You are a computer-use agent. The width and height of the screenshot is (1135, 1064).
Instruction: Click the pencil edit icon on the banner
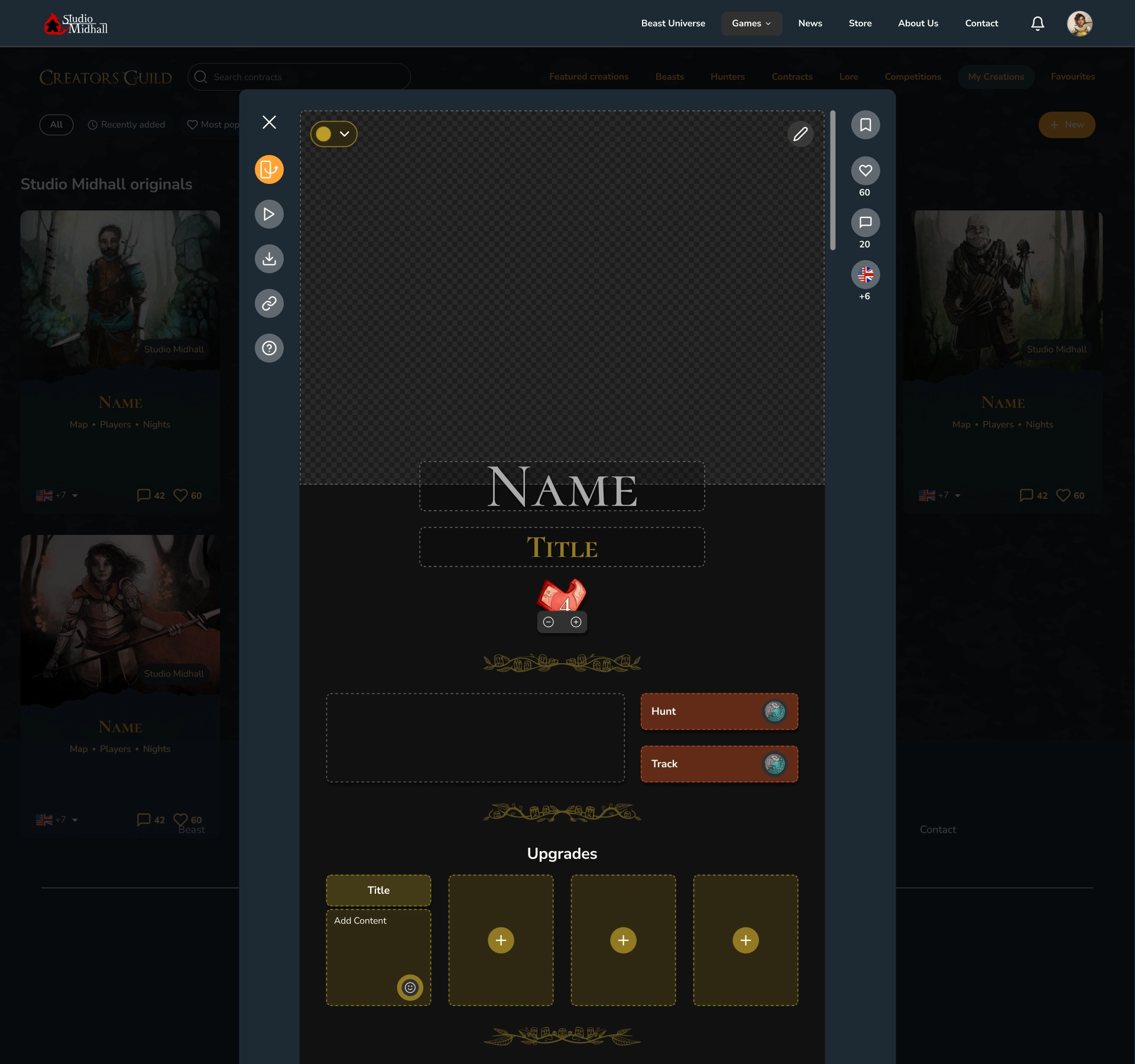800,134
